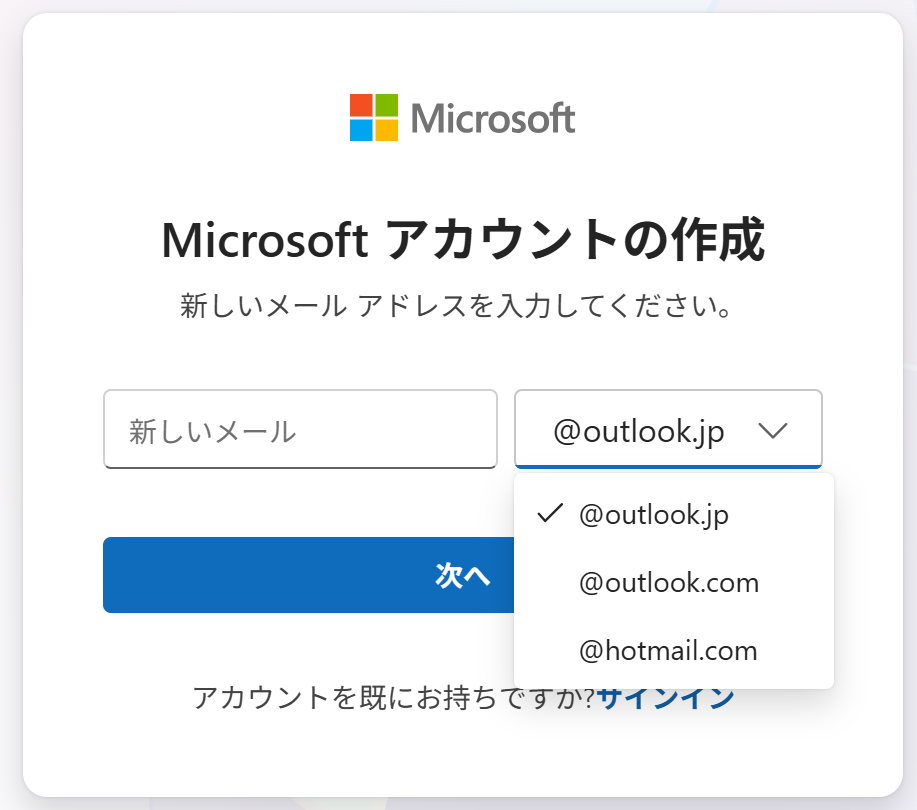The image size is (917, 810).
Task: Click the dropdown arrow next to @outlook.jp
Action: point(772,429)
